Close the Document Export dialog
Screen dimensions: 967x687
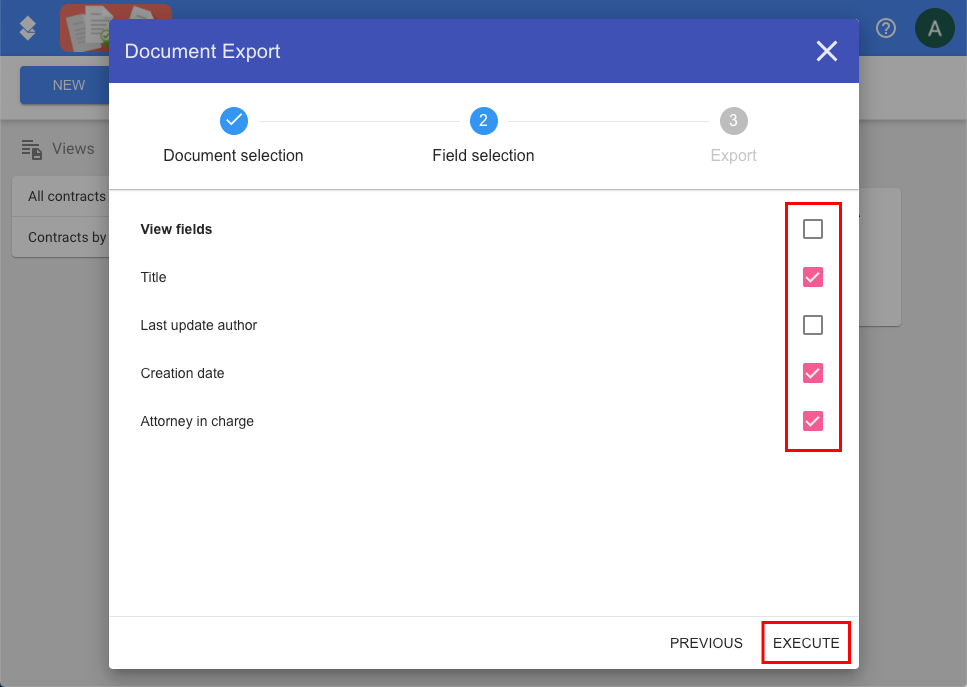(826, 51)
